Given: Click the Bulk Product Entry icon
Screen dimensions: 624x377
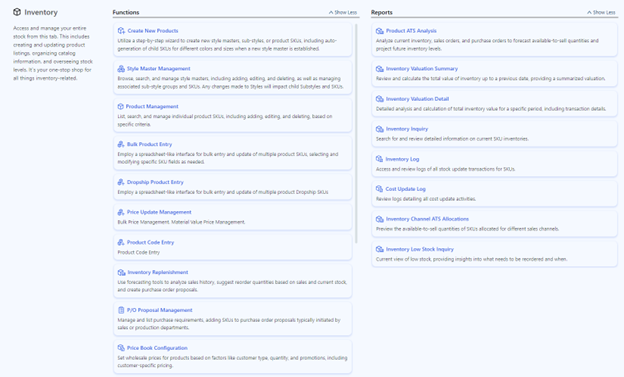Looking at the screenshot, I should coord(121,144).
